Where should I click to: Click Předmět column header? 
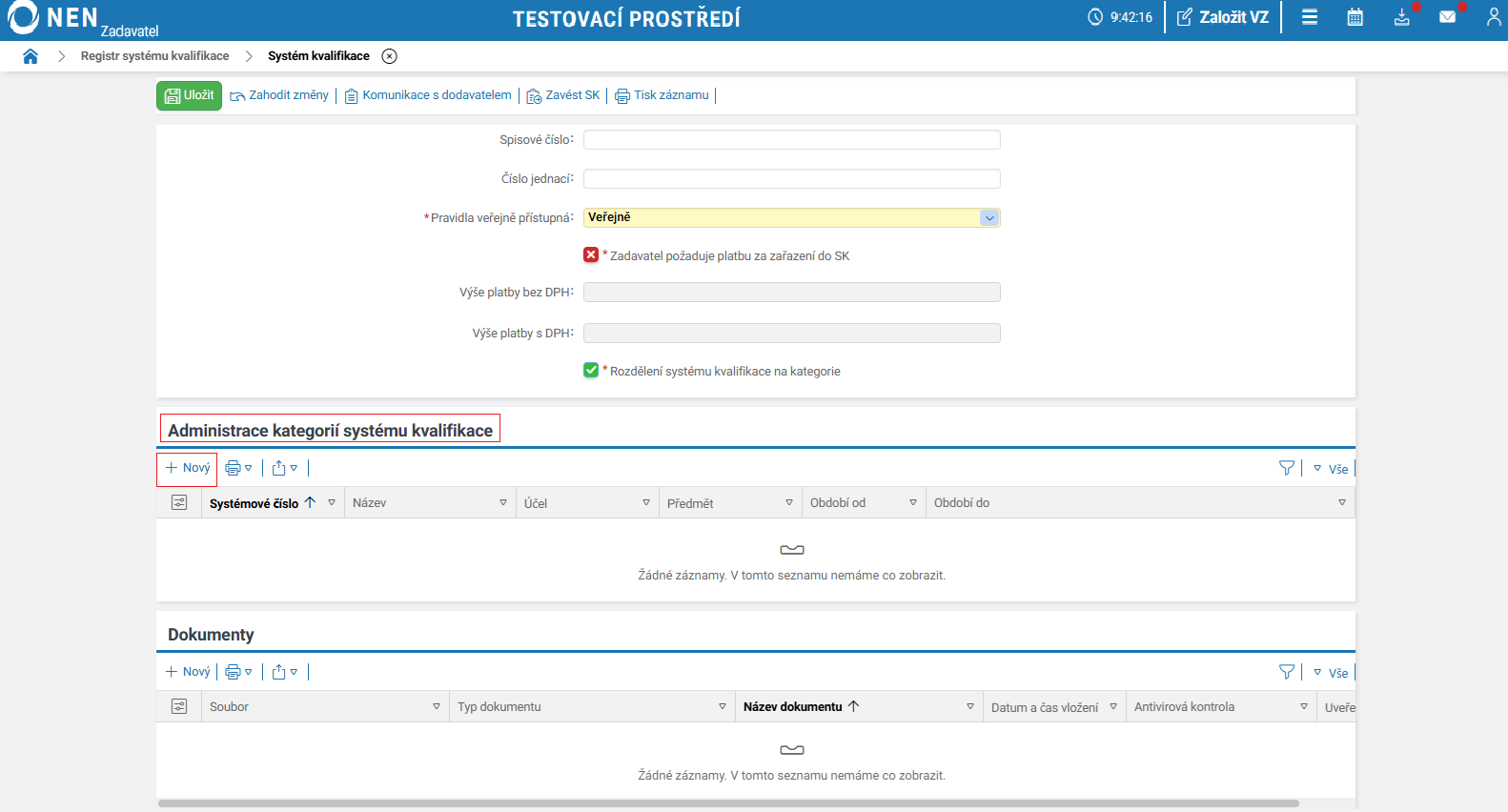click(x=690, y=503)
